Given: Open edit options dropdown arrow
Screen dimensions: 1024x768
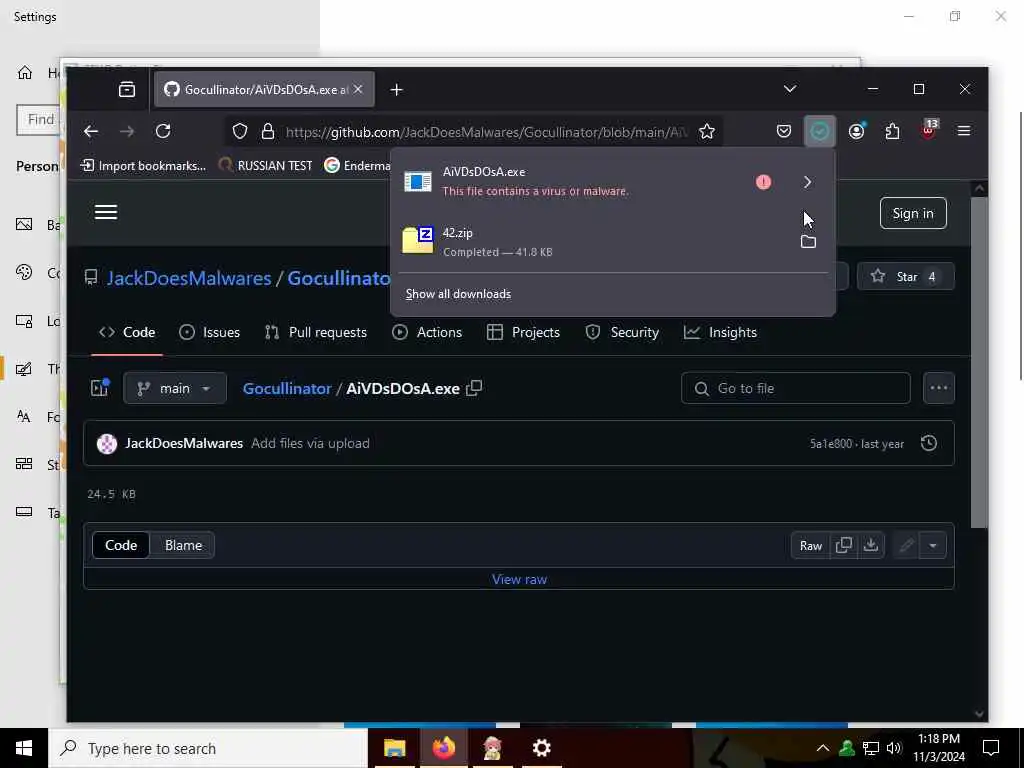Looking at the screenshot, I should tap(933, 546).
